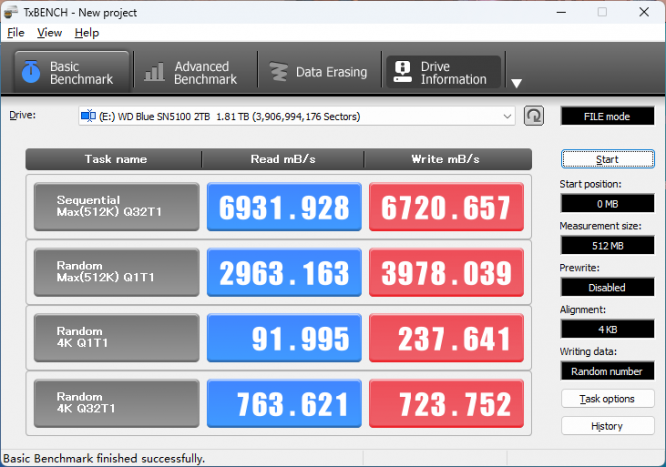
Task: Open the Basic Benchmark tab
Action: 72,72
